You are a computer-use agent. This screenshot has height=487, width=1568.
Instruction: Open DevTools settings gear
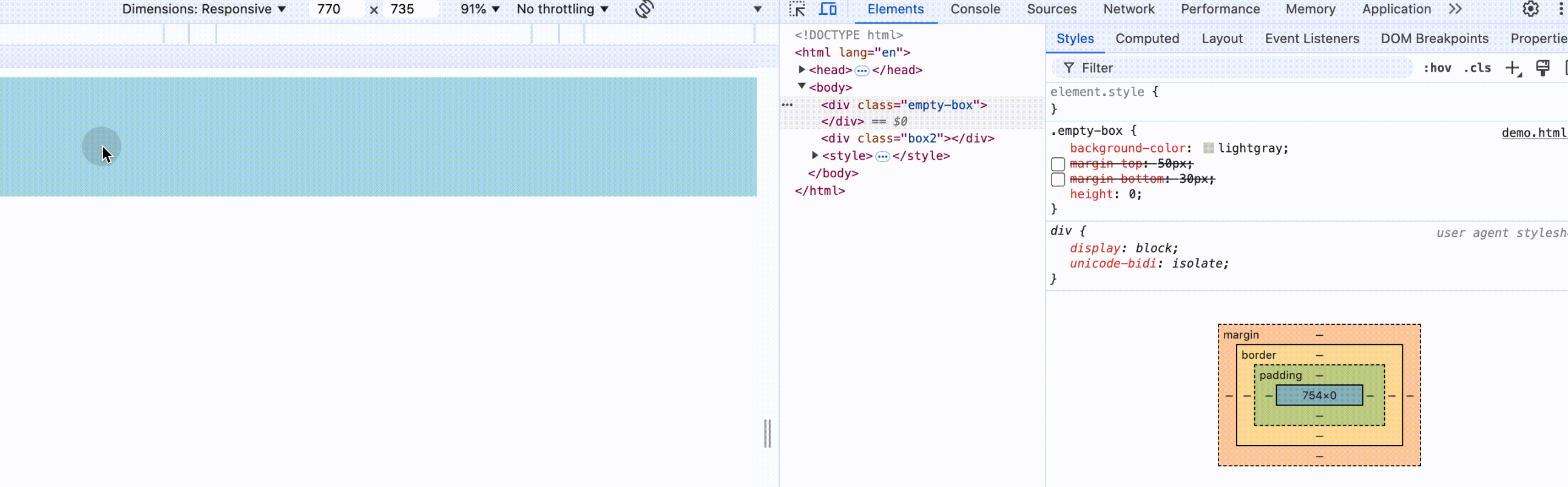pyautogui.click(x=1531, y=9)
